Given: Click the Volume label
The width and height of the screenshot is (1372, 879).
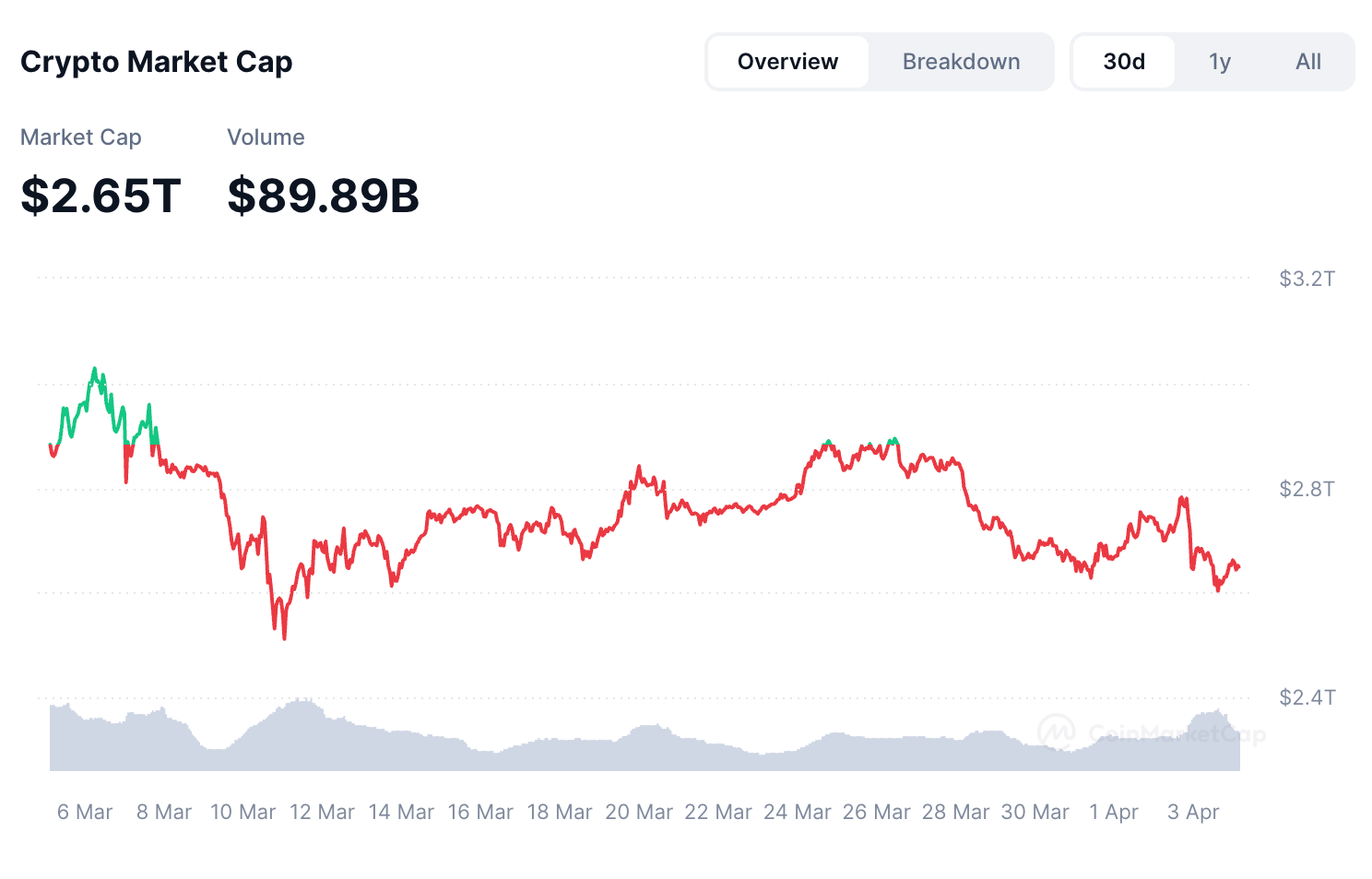Looking at the screenshot, I should 266,137.
